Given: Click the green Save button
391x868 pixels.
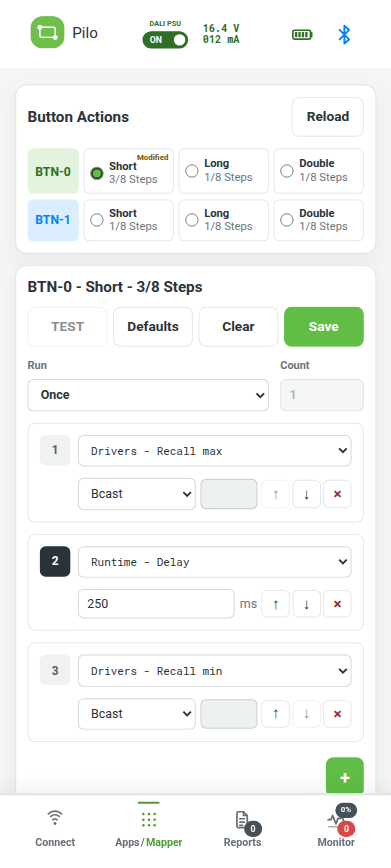Looking at the screenshot, I should tap(323, 327).
